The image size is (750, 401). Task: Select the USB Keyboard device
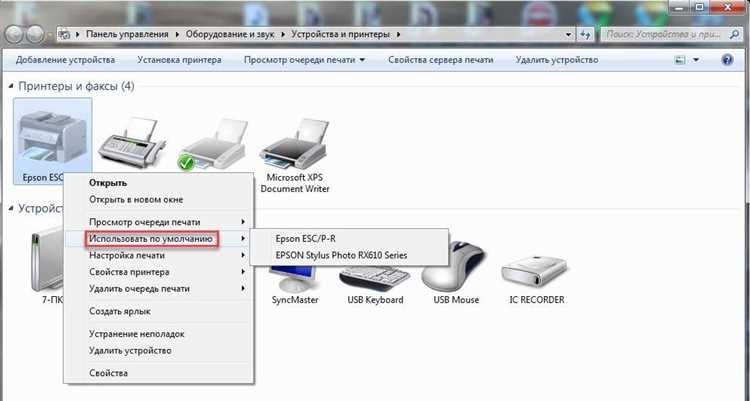coord(375,287)
